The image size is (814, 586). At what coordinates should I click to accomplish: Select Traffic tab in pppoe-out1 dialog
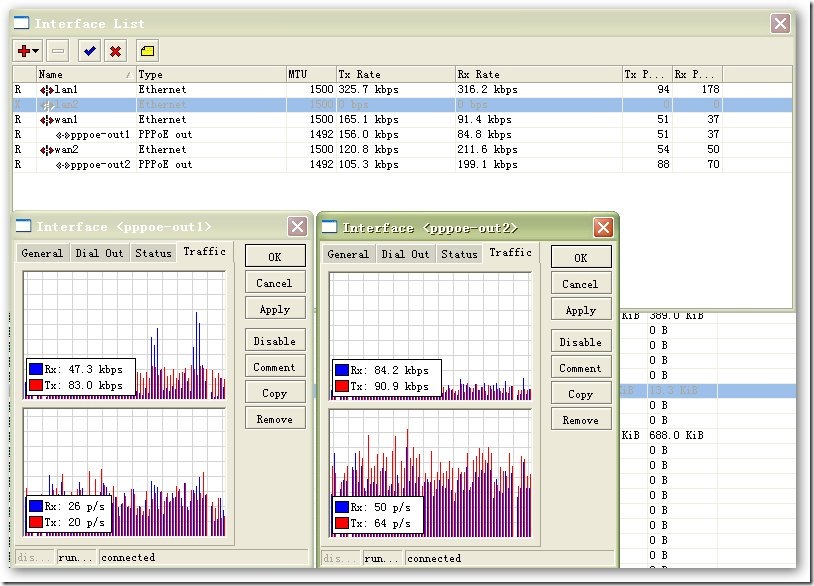205,252
